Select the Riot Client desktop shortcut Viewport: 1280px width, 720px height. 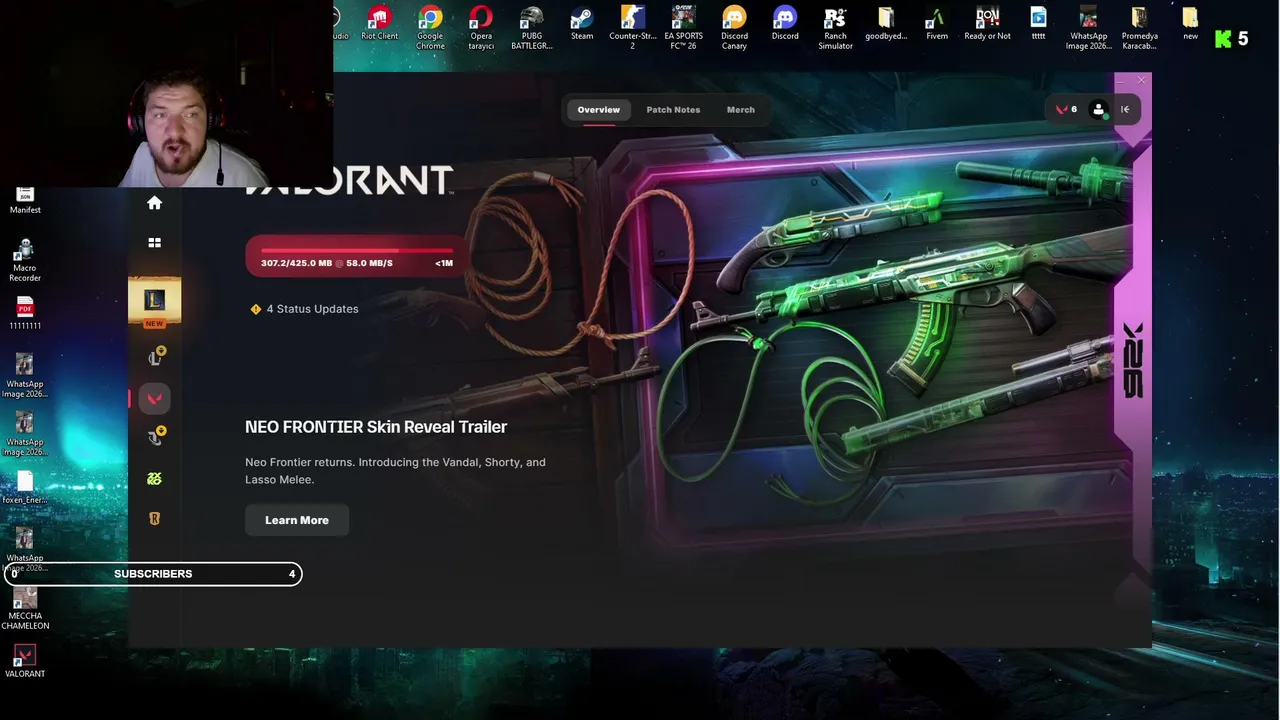click(x=379, y=24)
